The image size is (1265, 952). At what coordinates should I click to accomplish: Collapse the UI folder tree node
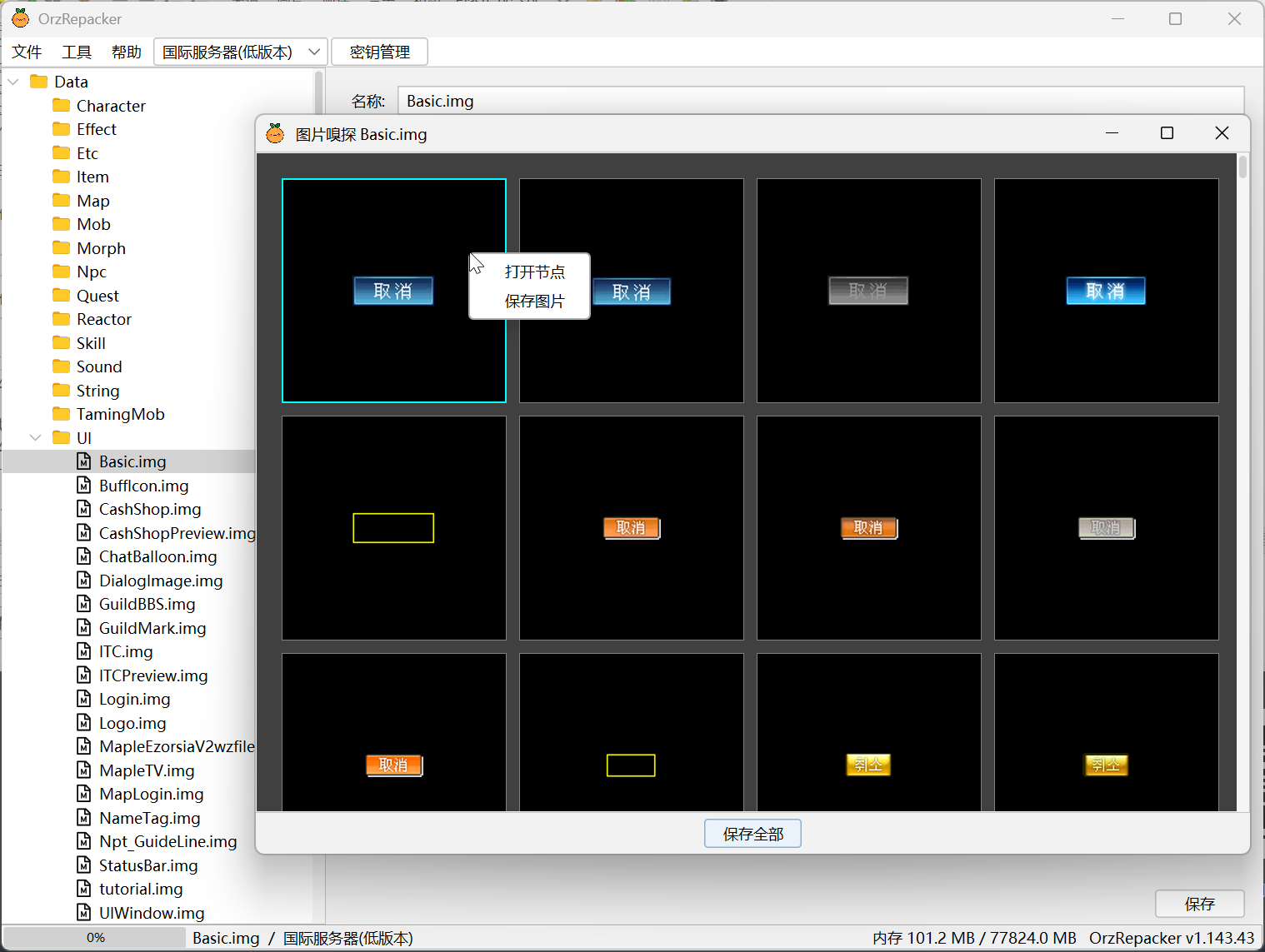click(x=36, y=437)
